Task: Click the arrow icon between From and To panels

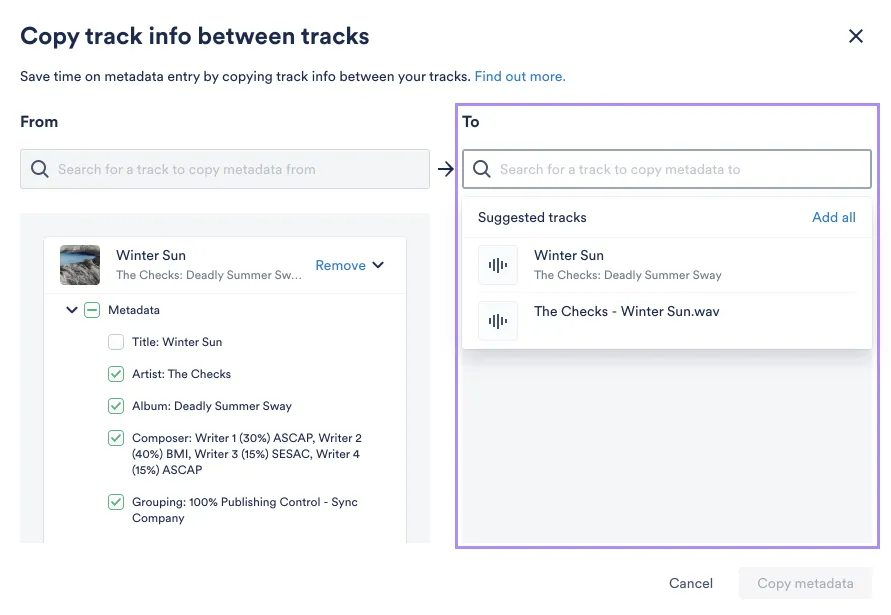Action: click(x=446, y=169)
